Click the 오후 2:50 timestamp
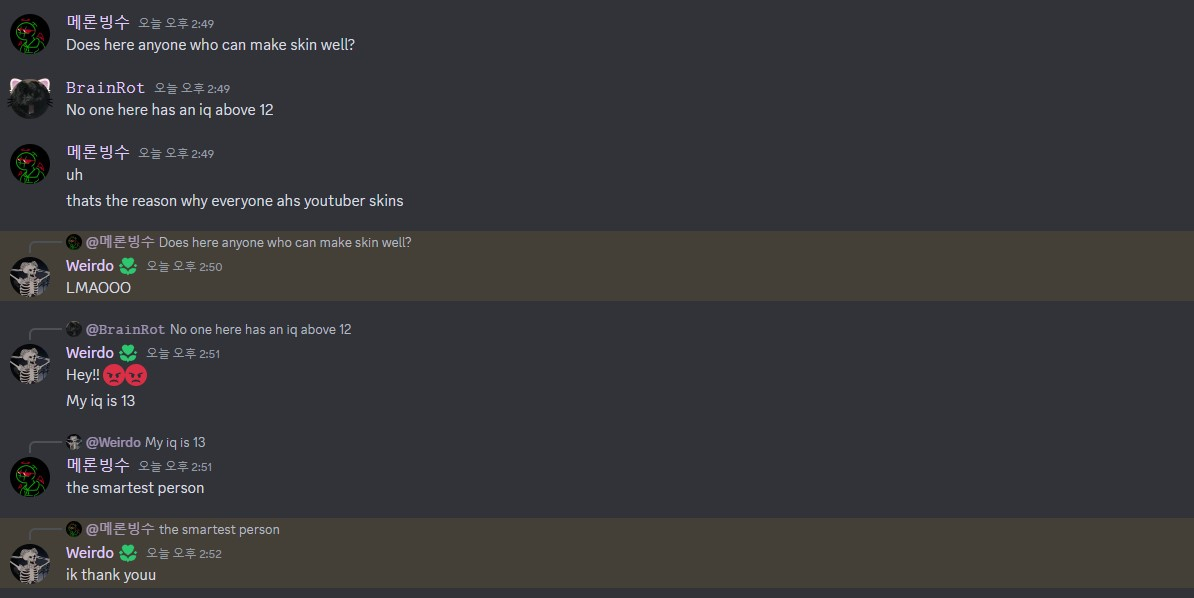 (184, 267)
